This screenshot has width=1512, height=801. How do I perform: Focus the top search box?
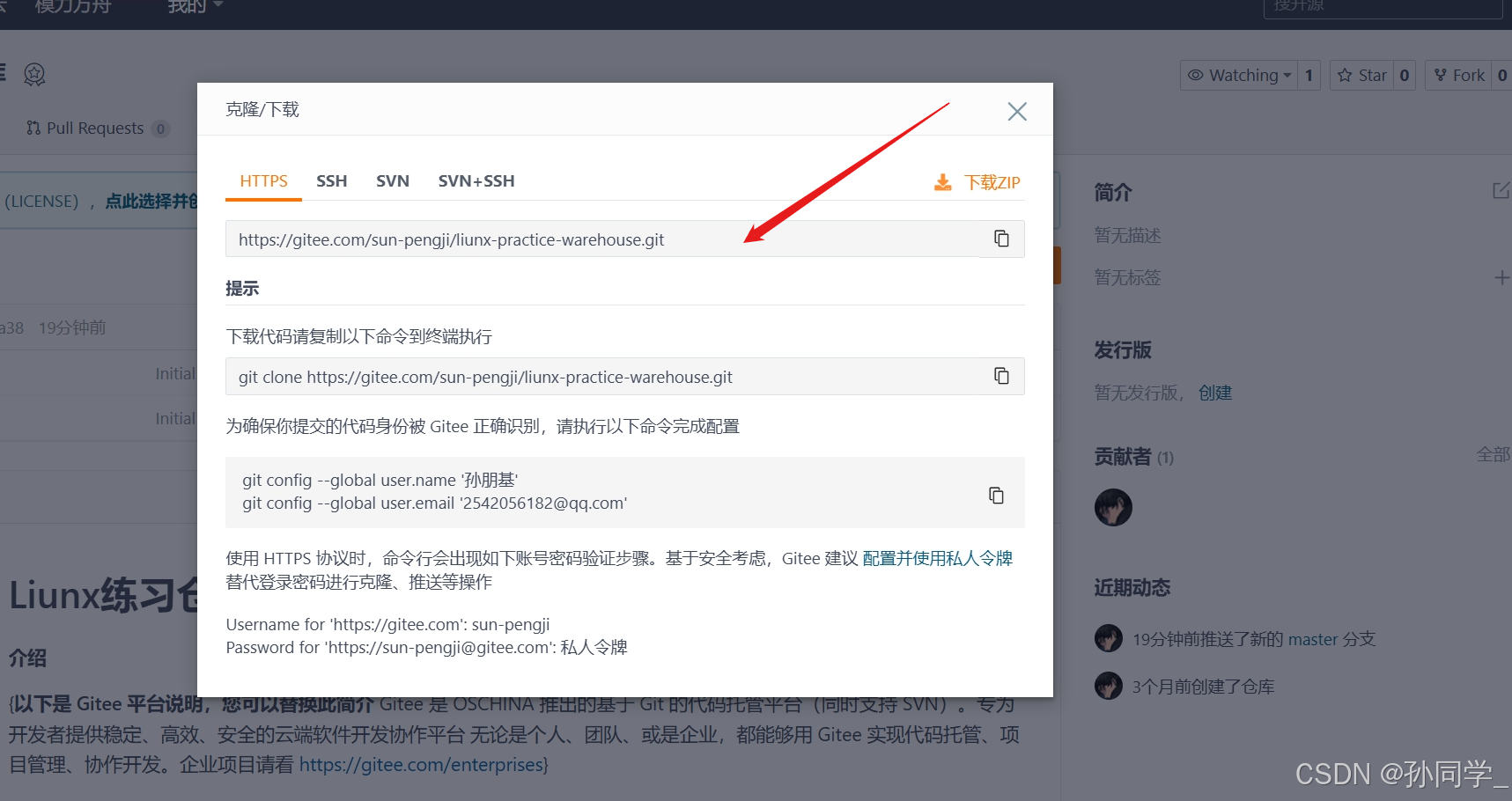click(1383, 7)
